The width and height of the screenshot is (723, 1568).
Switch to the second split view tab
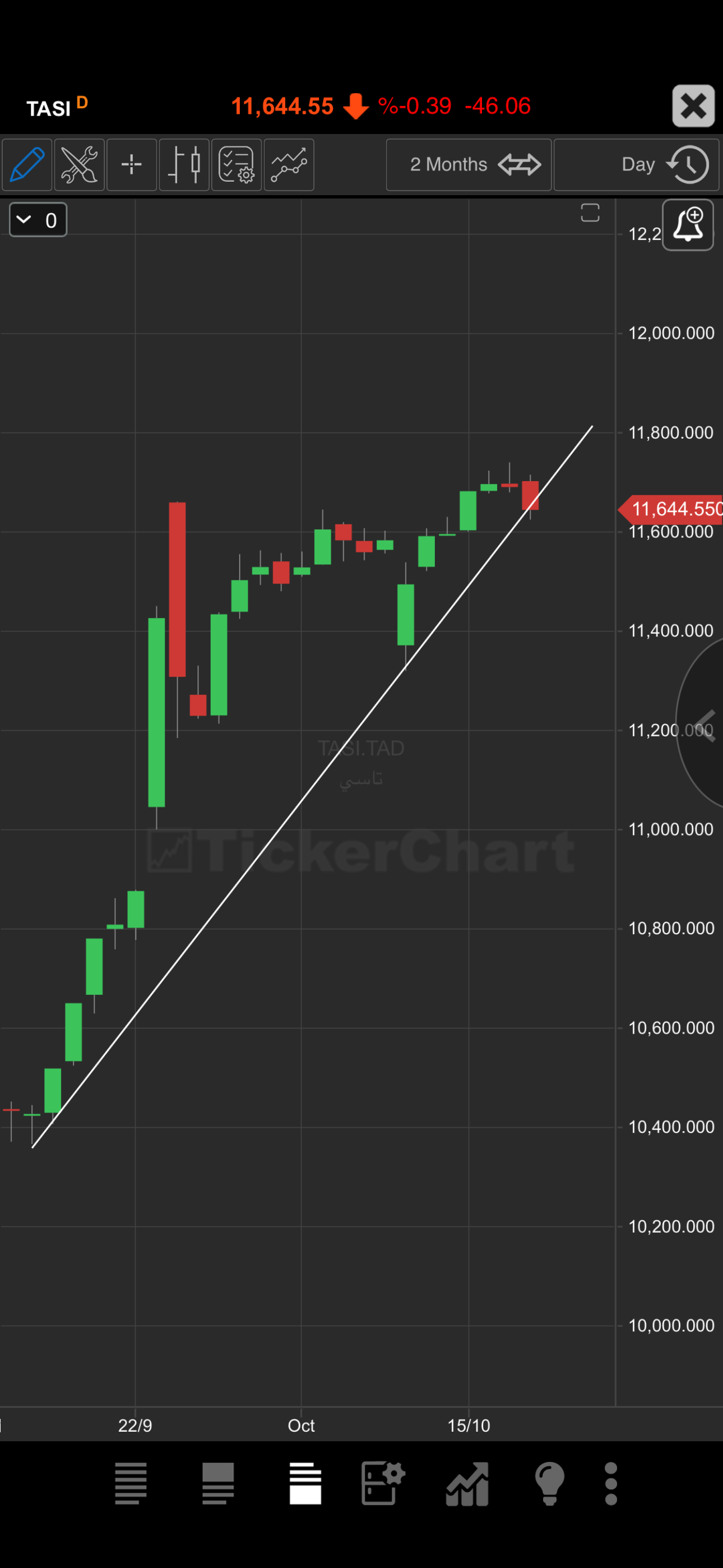[218, 1483]
